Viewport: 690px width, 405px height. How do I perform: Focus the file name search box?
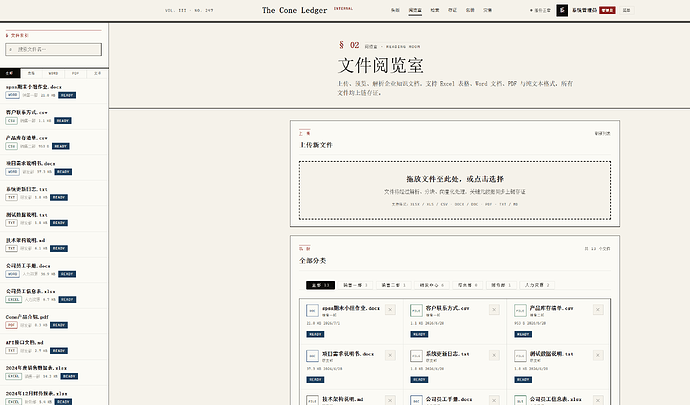point(54,49)
